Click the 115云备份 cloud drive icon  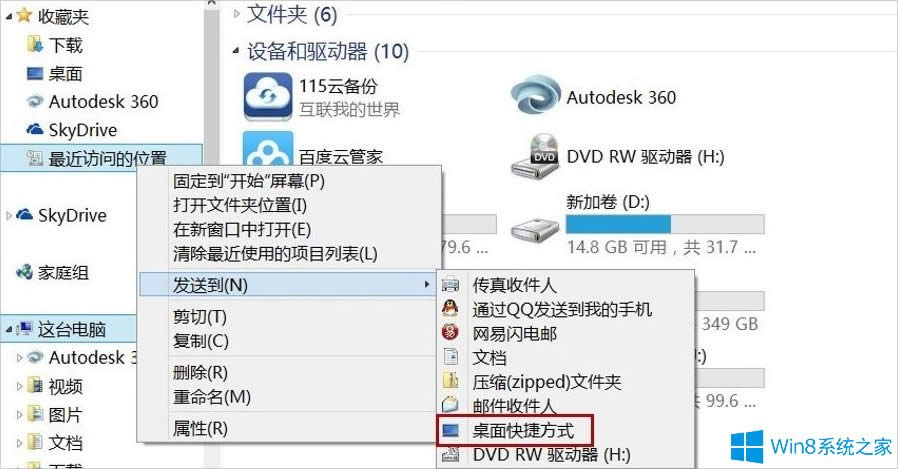click(268, 97)
